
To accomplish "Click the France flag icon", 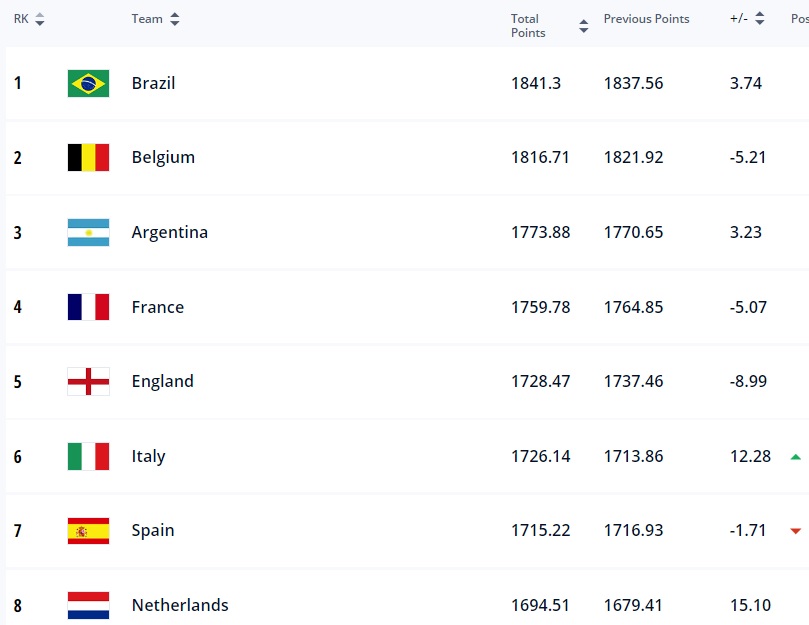I will coord(88,306).
